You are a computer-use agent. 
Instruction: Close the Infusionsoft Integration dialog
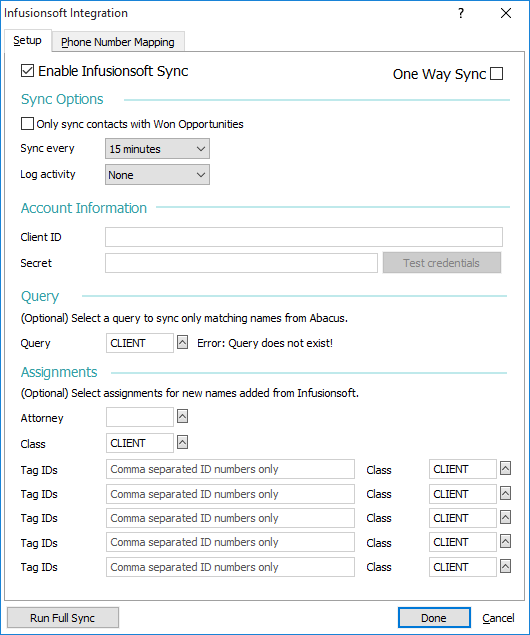[x=506, y=13]
